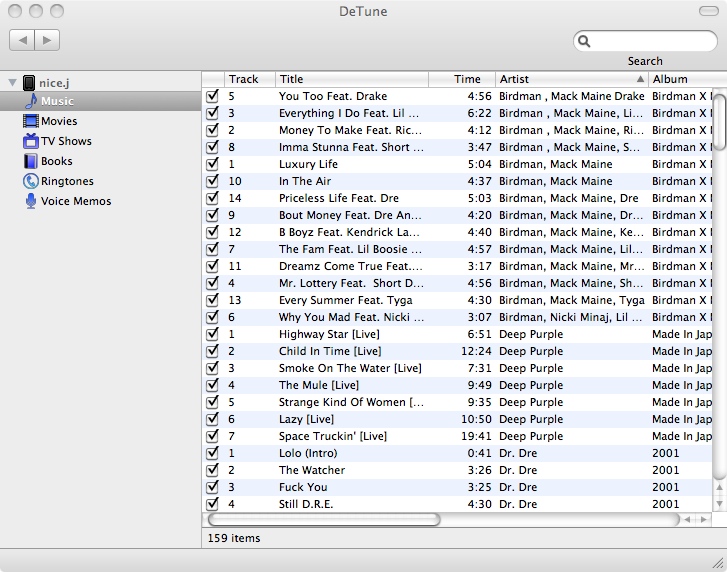The image size is (727, 572).
Task: Click the Voice Memos microphone icon
Action: [x=31, y=201]
